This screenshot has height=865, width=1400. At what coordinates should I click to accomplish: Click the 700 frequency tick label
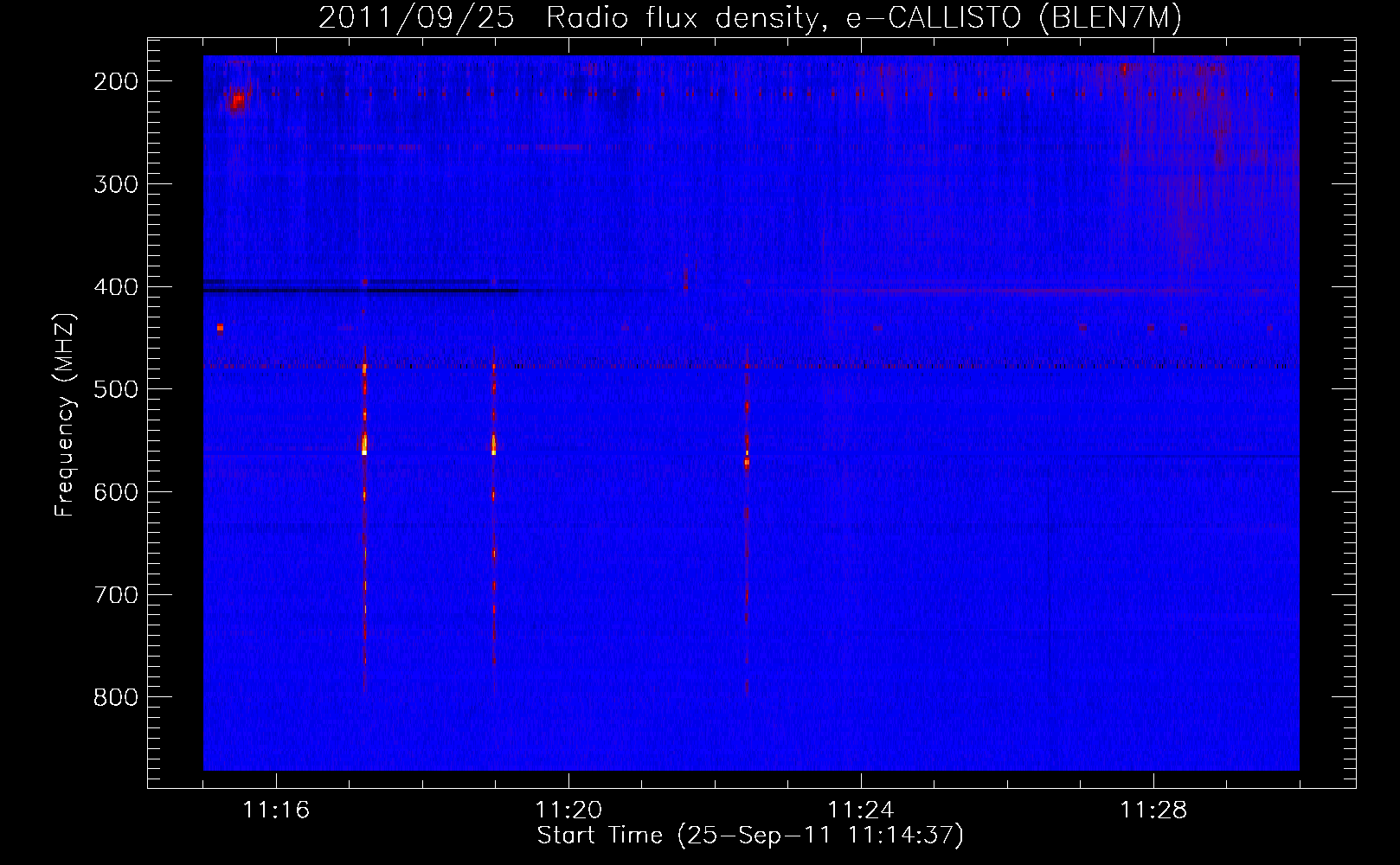[115, 595]
